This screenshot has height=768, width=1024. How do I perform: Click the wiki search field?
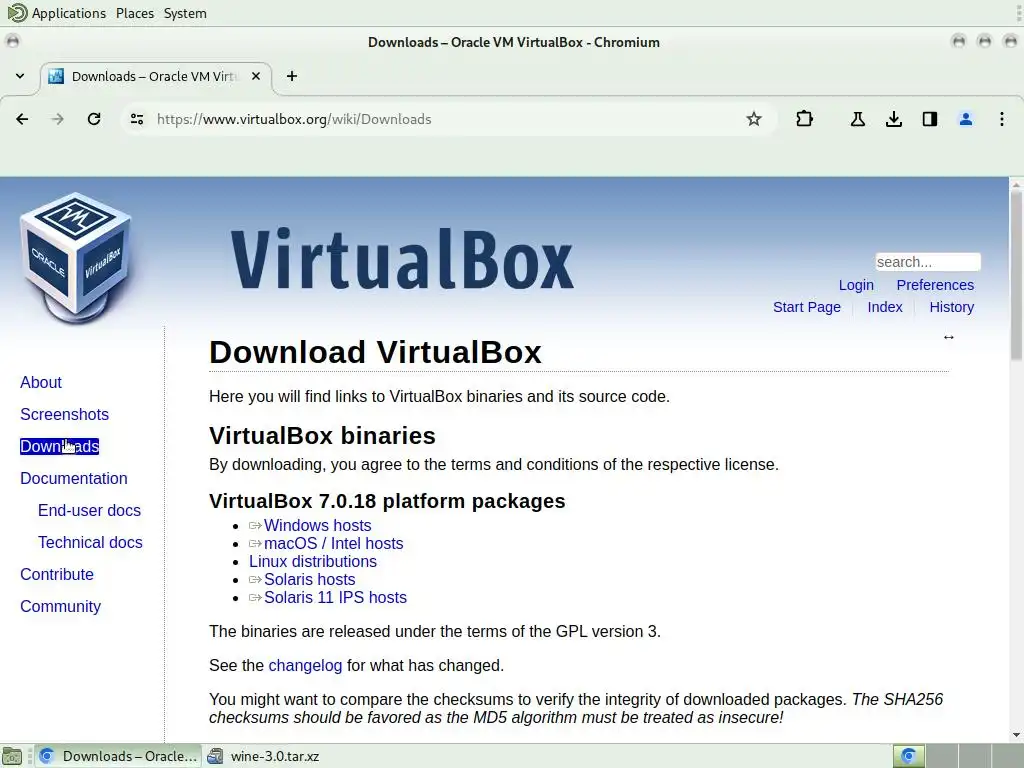coord(927,262)
